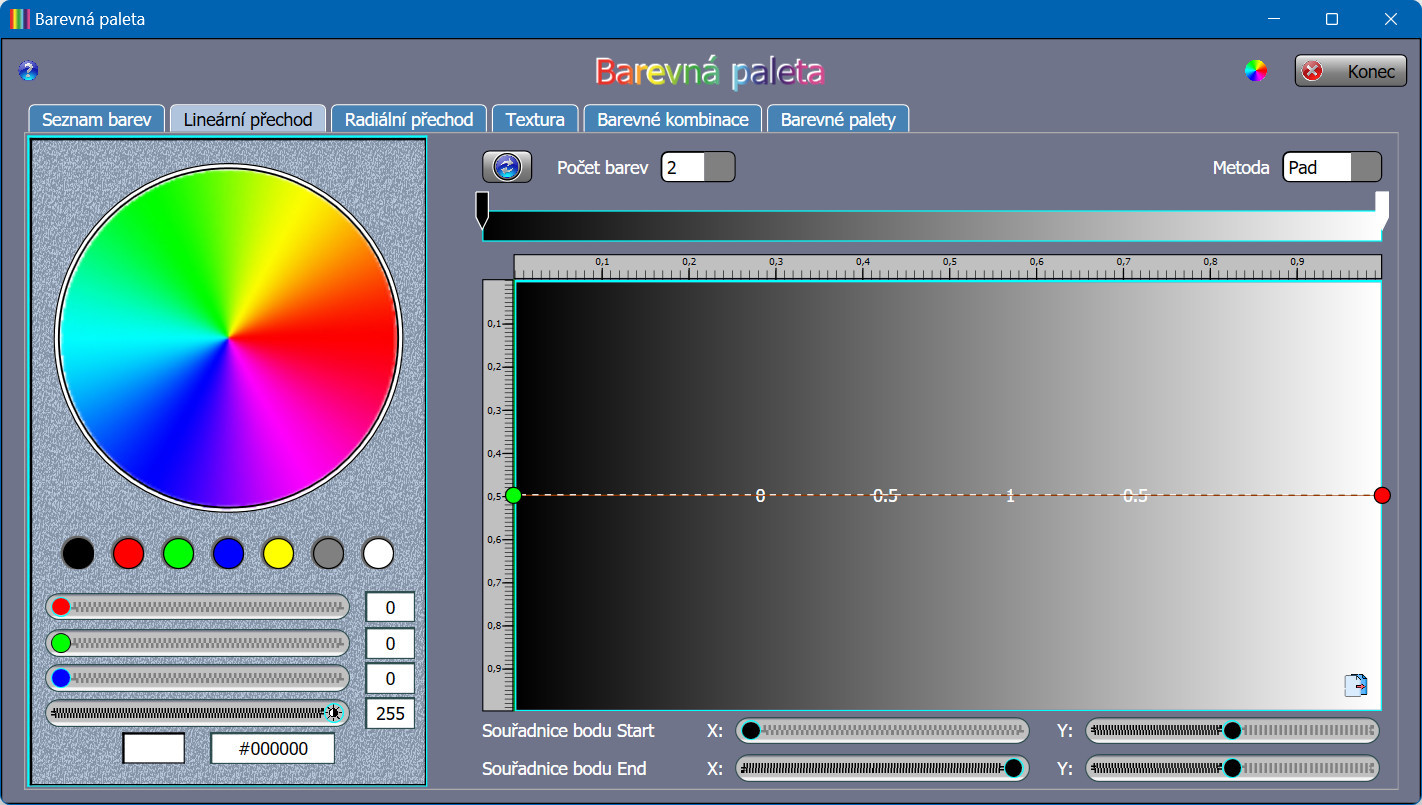1422x805 pixels.
Task: Click the End point Y slider
Action: point(1232,768)
